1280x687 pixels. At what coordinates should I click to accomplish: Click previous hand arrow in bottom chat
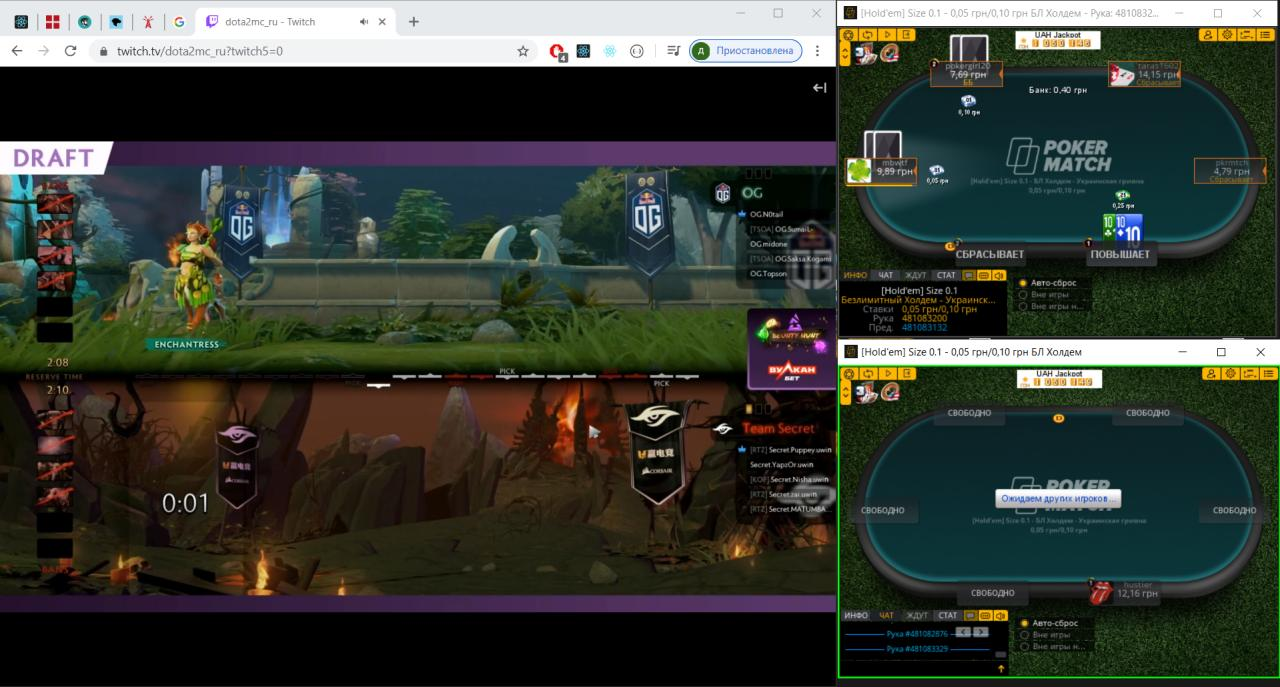pos(962,632)
